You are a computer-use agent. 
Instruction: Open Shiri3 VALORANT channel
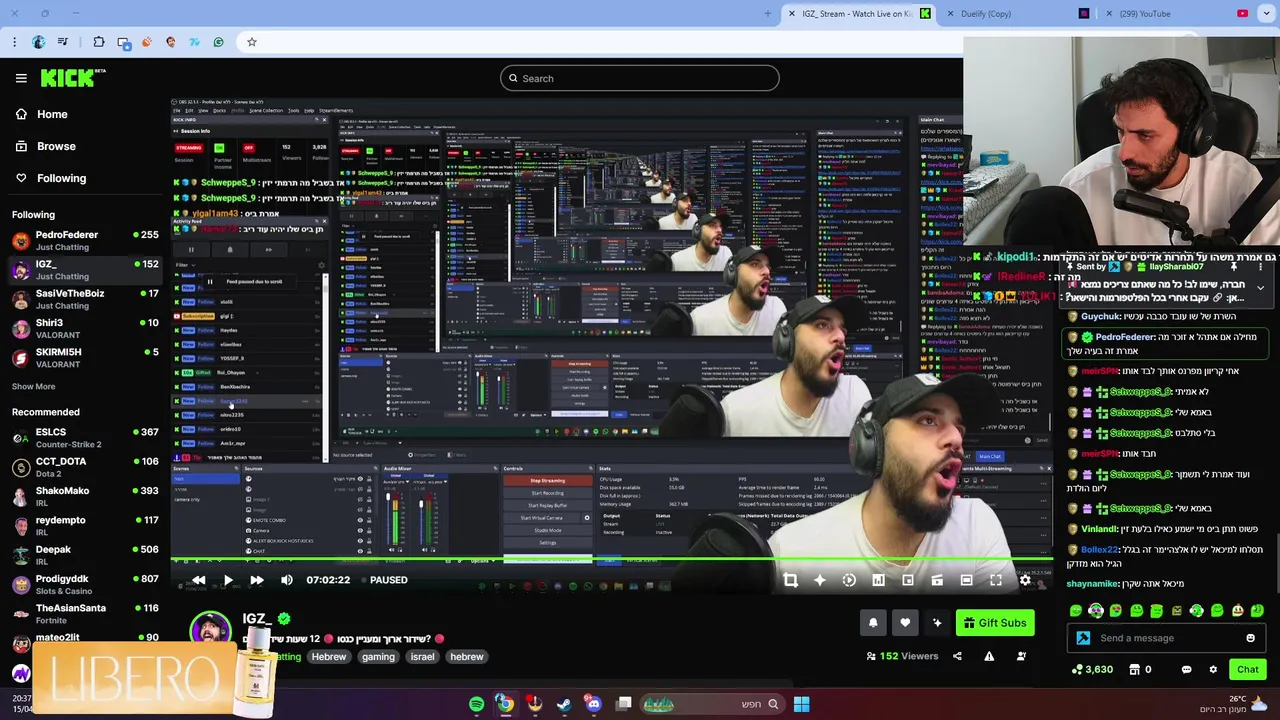click(84, 328)
